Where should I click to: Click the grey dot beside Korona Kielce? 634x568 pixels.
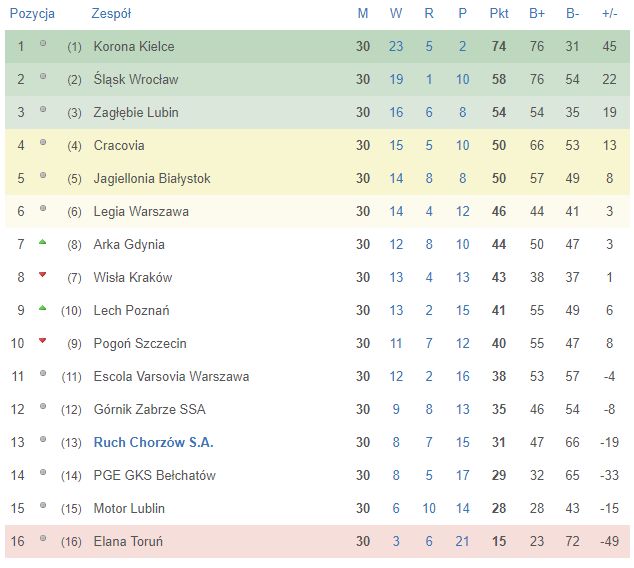[43, 43]
